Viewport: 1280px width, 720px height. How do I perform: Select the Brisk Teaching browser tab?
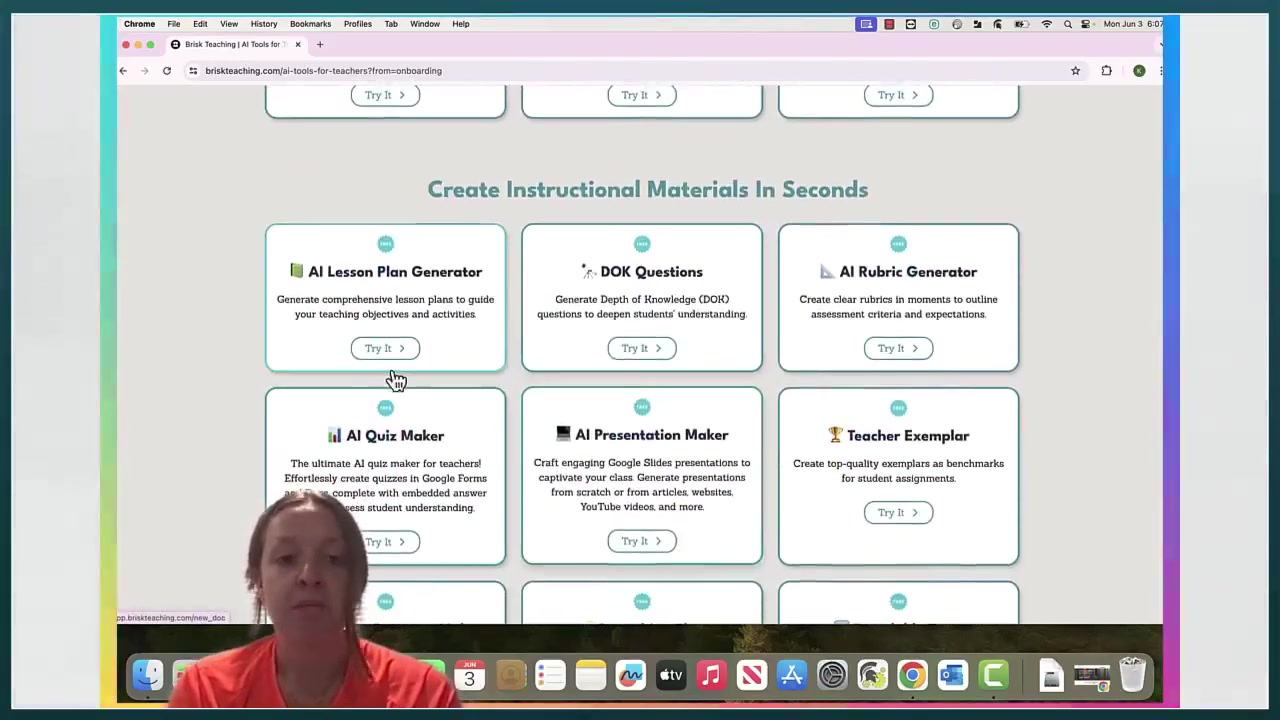tap(232, 44)
